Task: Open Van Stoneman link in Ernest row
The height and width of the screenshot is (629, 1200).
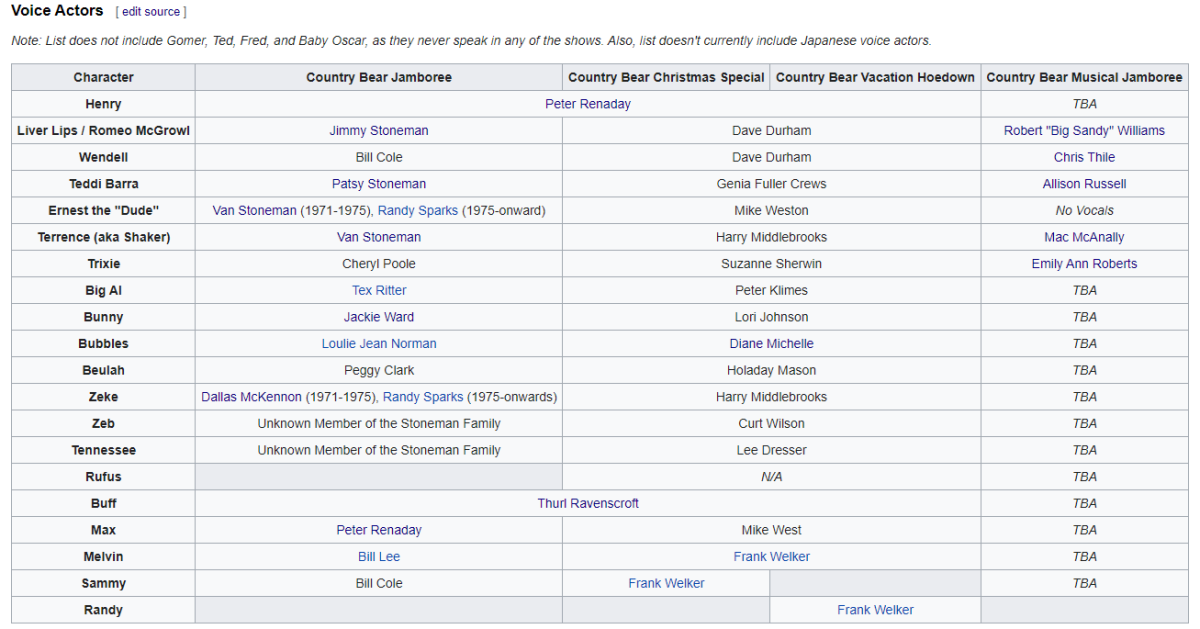Action: tap(254, 211)
